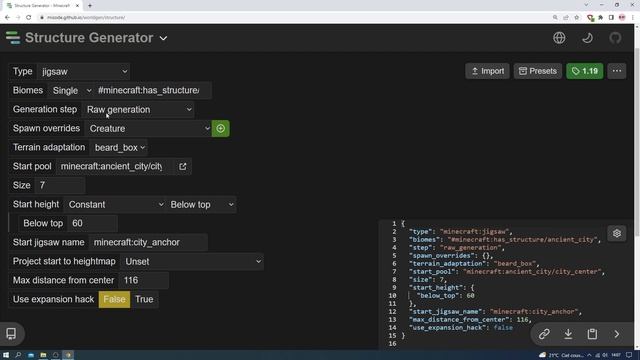Screen dimensions: 640x360
Task: Toggle dark theme moon icon
Action: pos(587,38)
